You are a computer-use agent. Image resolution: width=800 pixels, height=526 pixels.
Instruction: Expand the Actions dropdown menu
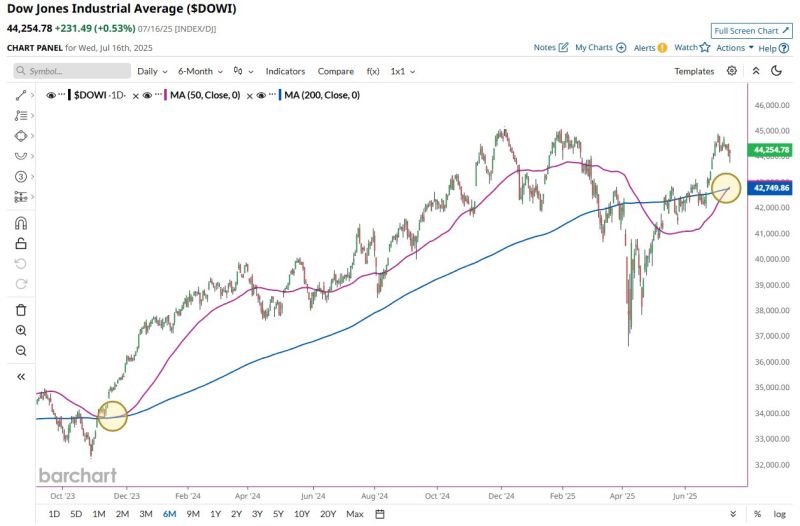click(x=734, y=47)
